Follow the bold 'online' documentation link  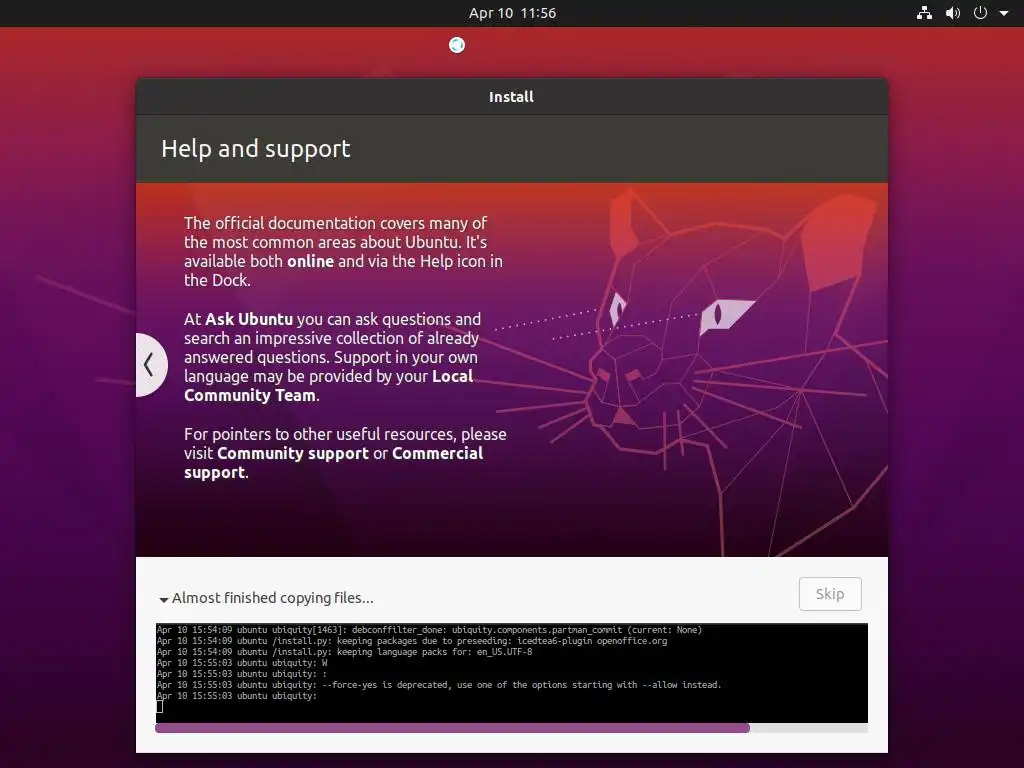click(x=310, y=261)
